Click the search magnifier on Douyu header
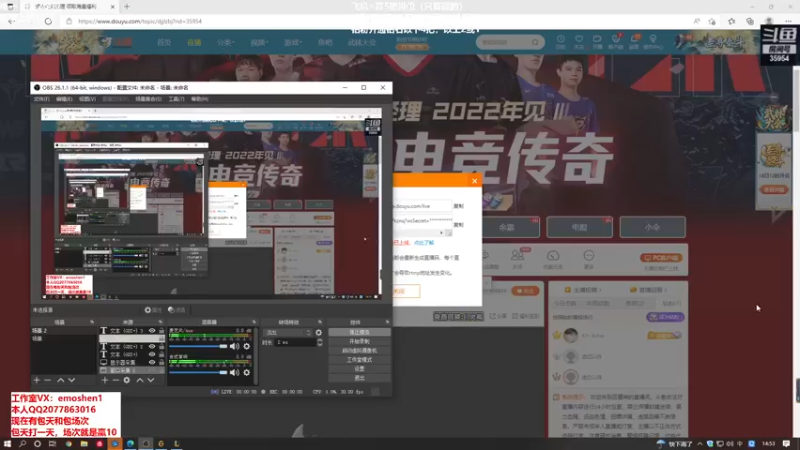The width and height of the screenshot is (800, 450). (535, 42)
